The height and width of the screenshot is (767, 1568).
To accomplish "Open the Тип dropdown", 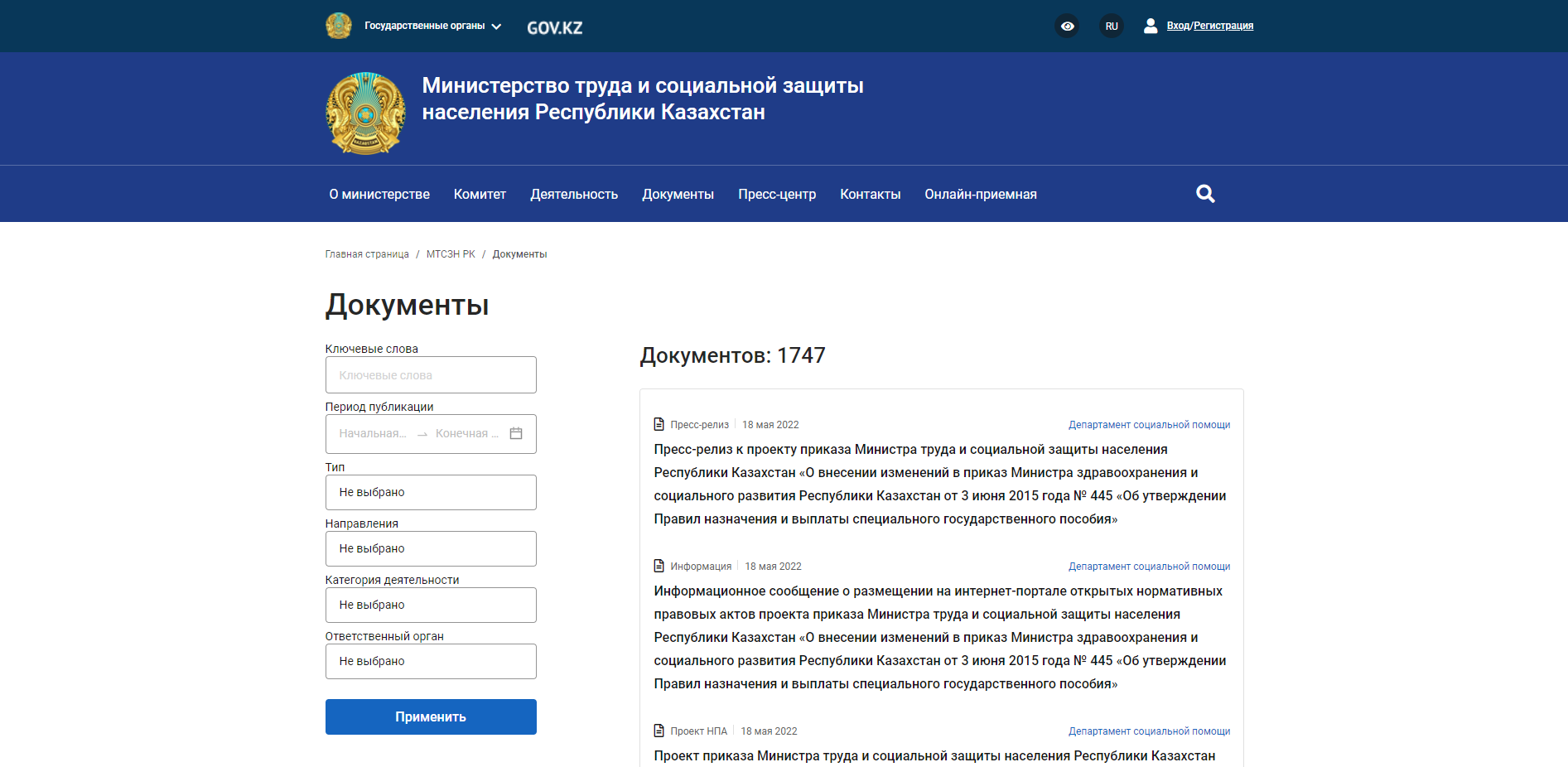I will coord(431,492).
